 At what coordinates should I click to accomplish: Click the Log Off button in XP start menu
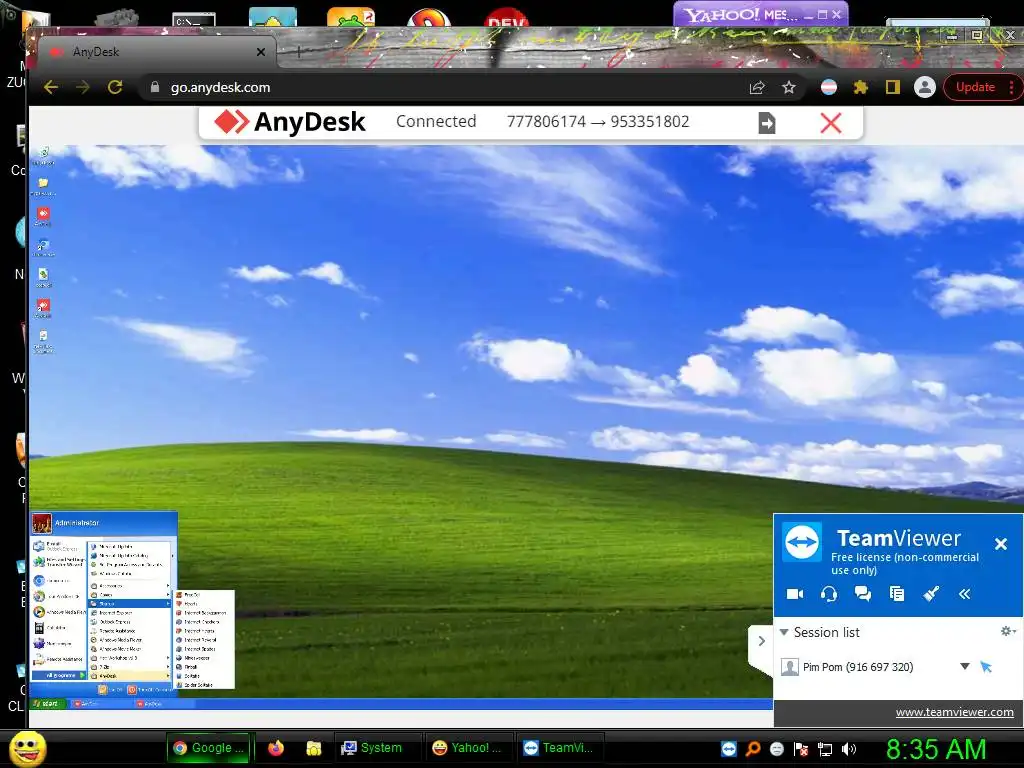(110, 690)
